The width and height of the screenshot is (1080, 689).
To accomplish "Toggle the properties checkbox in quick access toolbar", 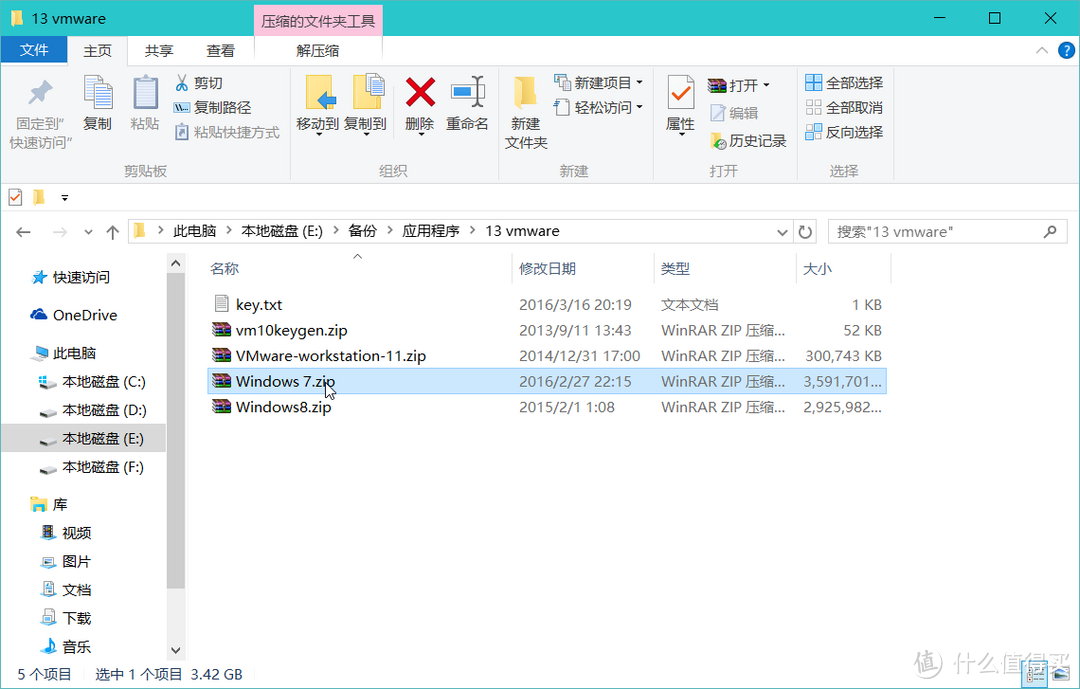I will pyautogui.click(x=15, y=197).
